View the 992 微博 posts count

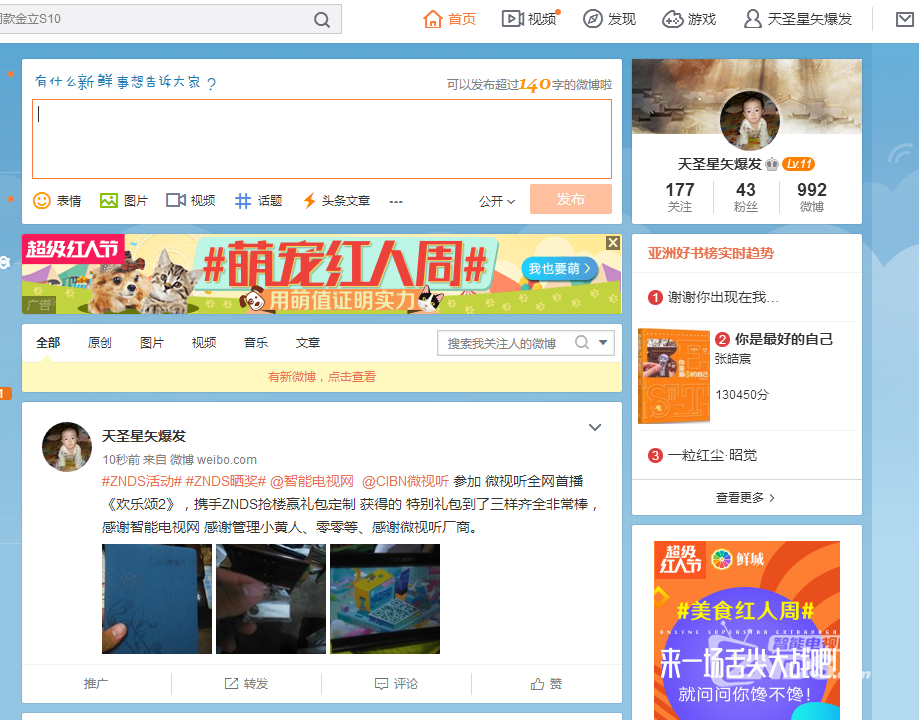tap(812, 198)
